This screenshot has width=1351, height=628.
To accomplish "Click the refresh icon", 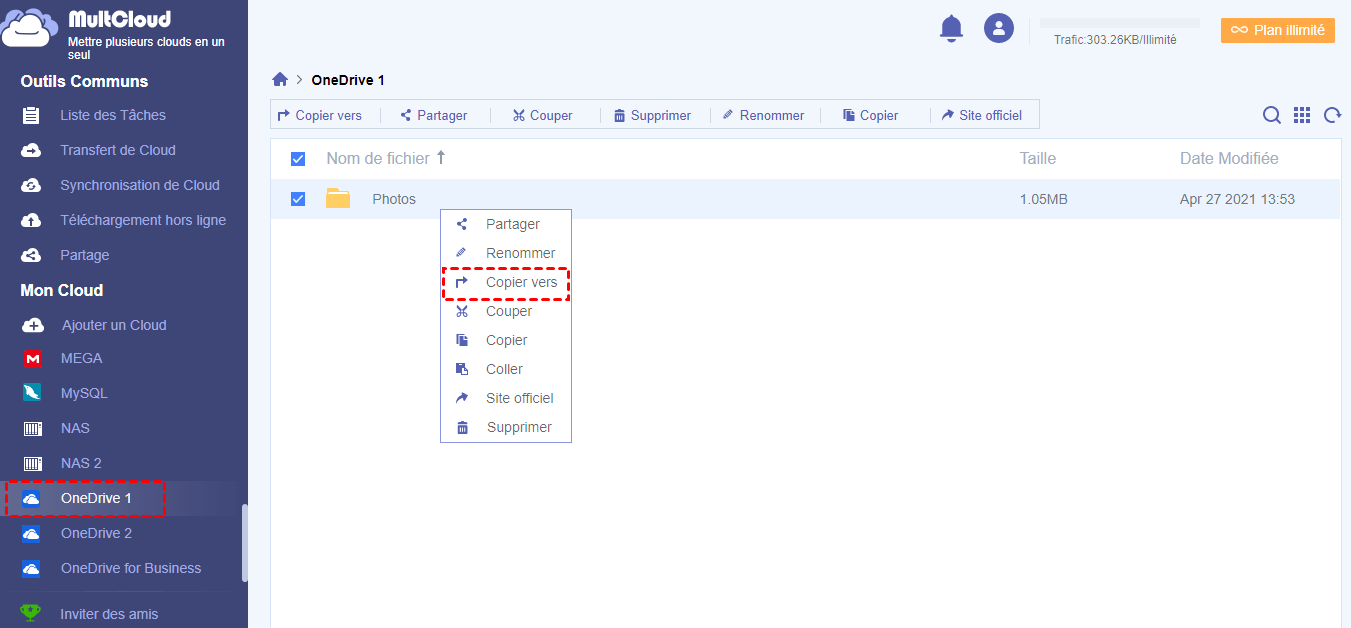I will click(x=1332, y=115).
